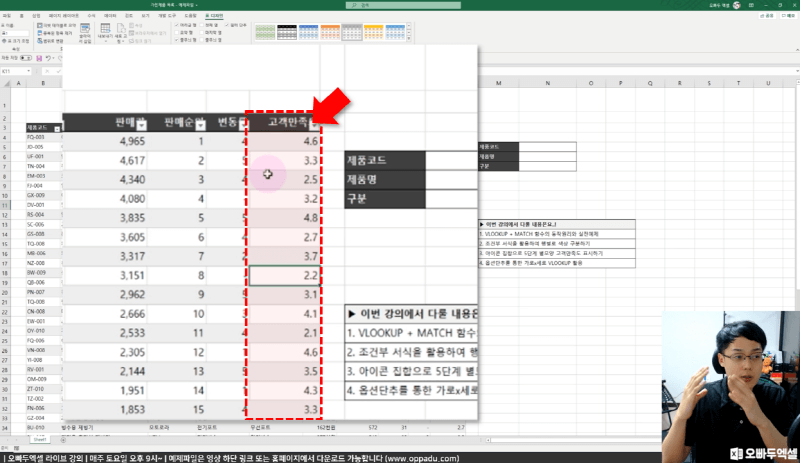Switch to the 표 디자인 tab

tap(214, 16)
